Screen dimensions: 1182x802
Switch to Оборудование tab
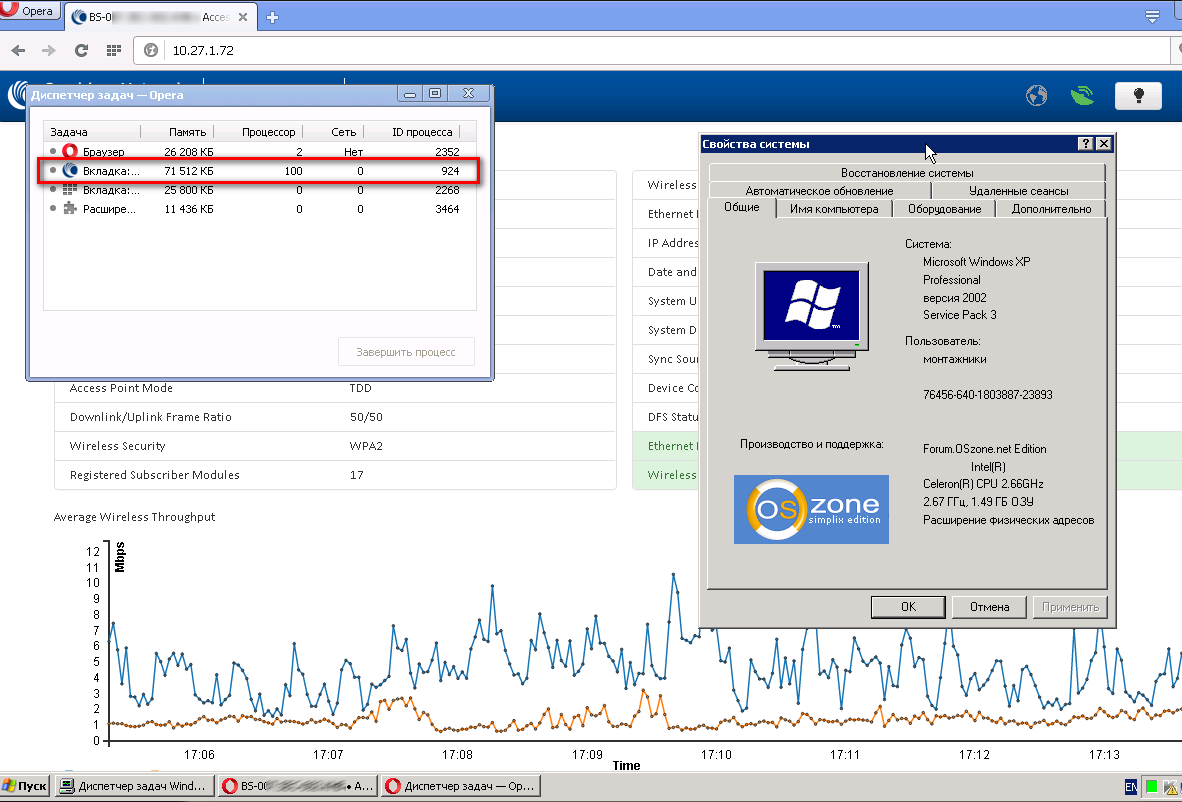(x=945, y=209)
